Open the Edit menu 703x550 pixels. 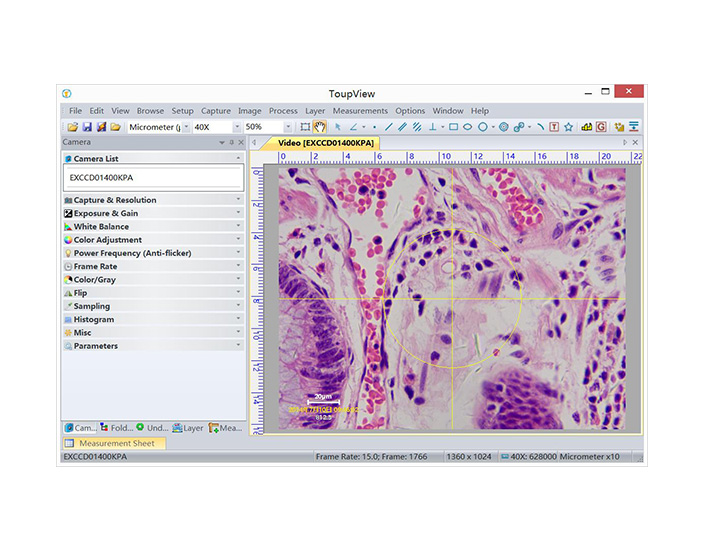click(96, 111)
